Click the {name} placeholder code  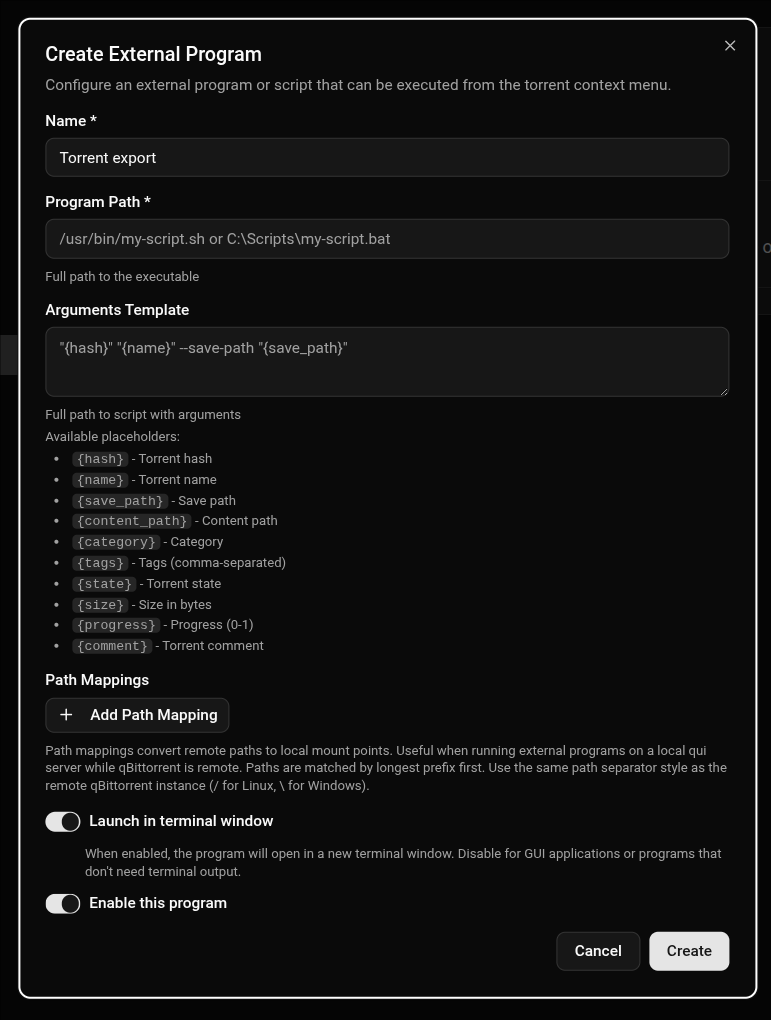point(100,480)
